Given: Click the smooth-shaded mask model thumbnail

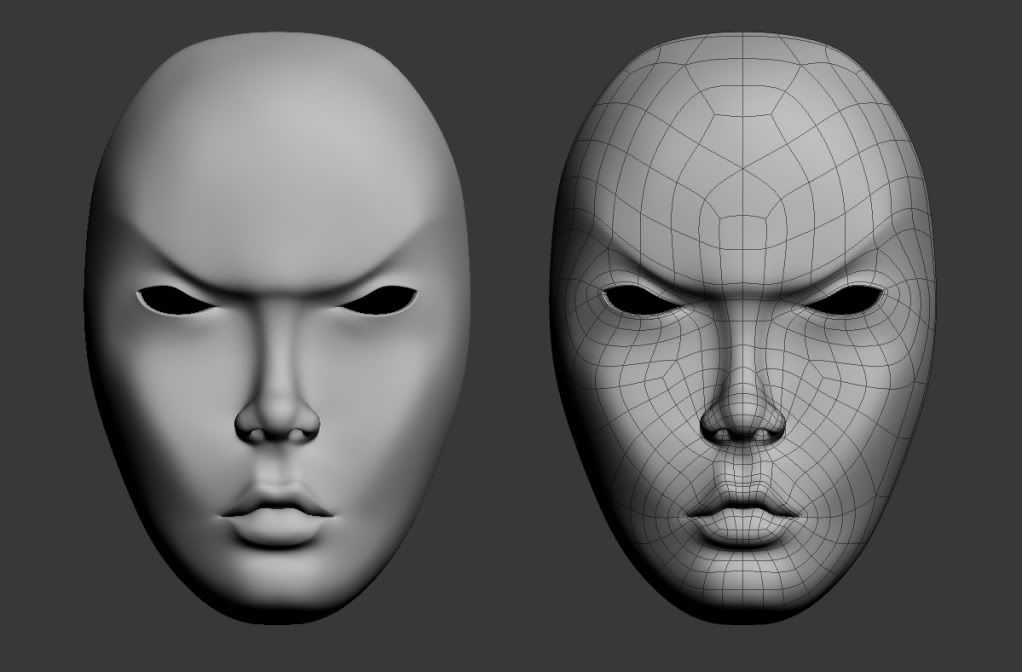Looking at the screenshot, I should 278,330.
